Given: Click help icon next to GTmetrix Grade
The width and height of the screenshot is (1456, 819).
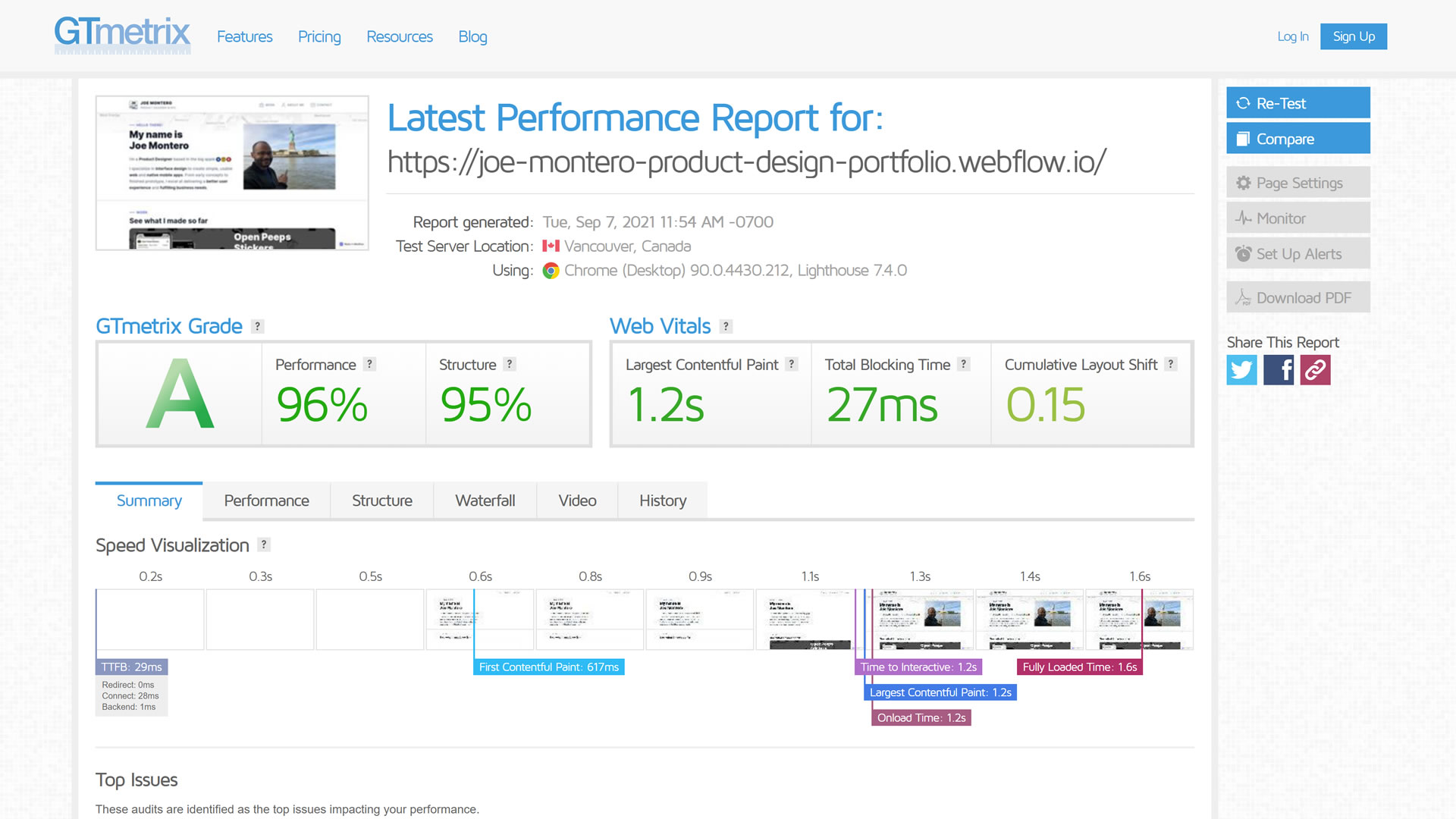Looking at the screenshot, I should click(258, 326).
